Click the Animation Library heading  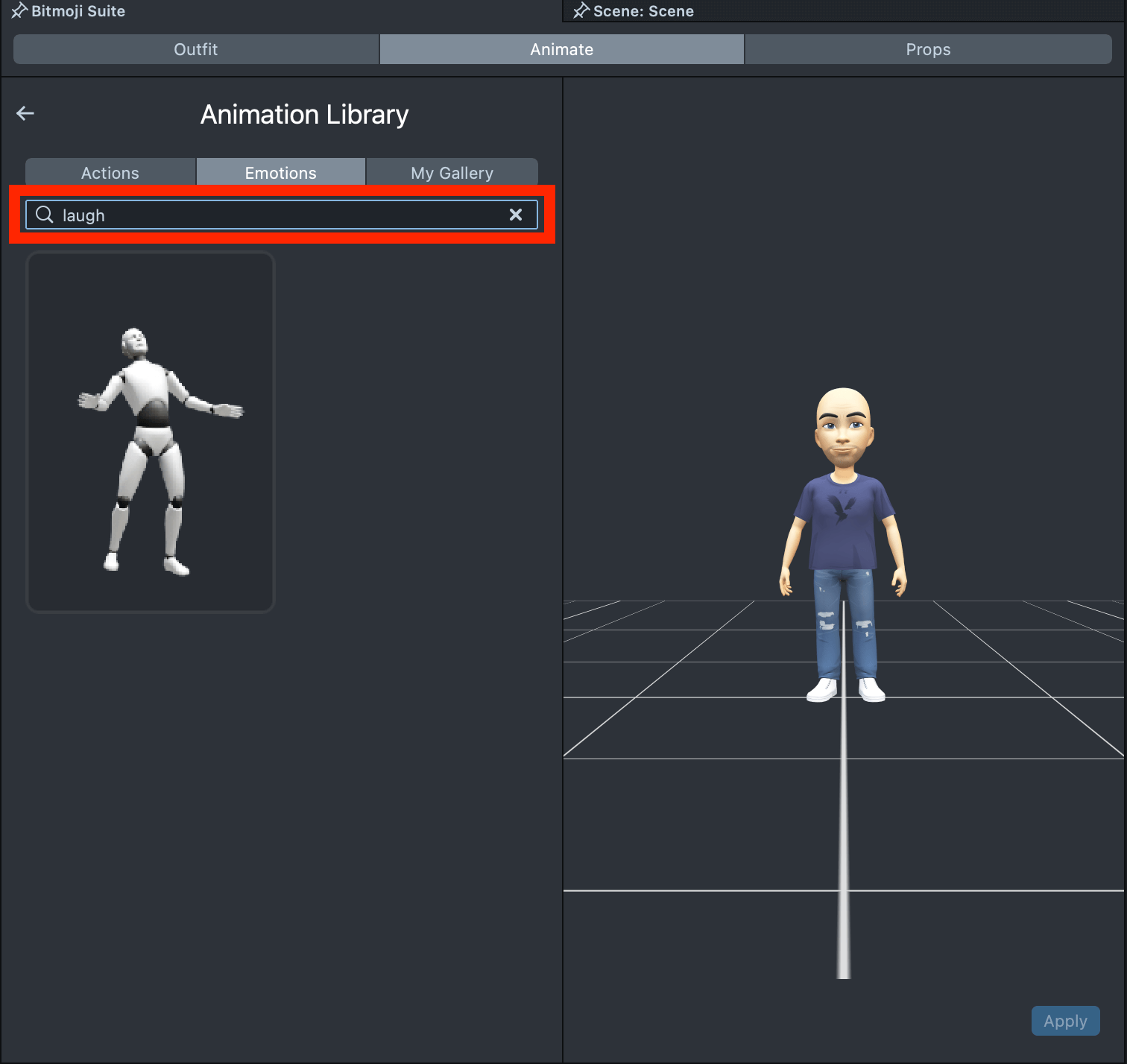pos(304,115)
